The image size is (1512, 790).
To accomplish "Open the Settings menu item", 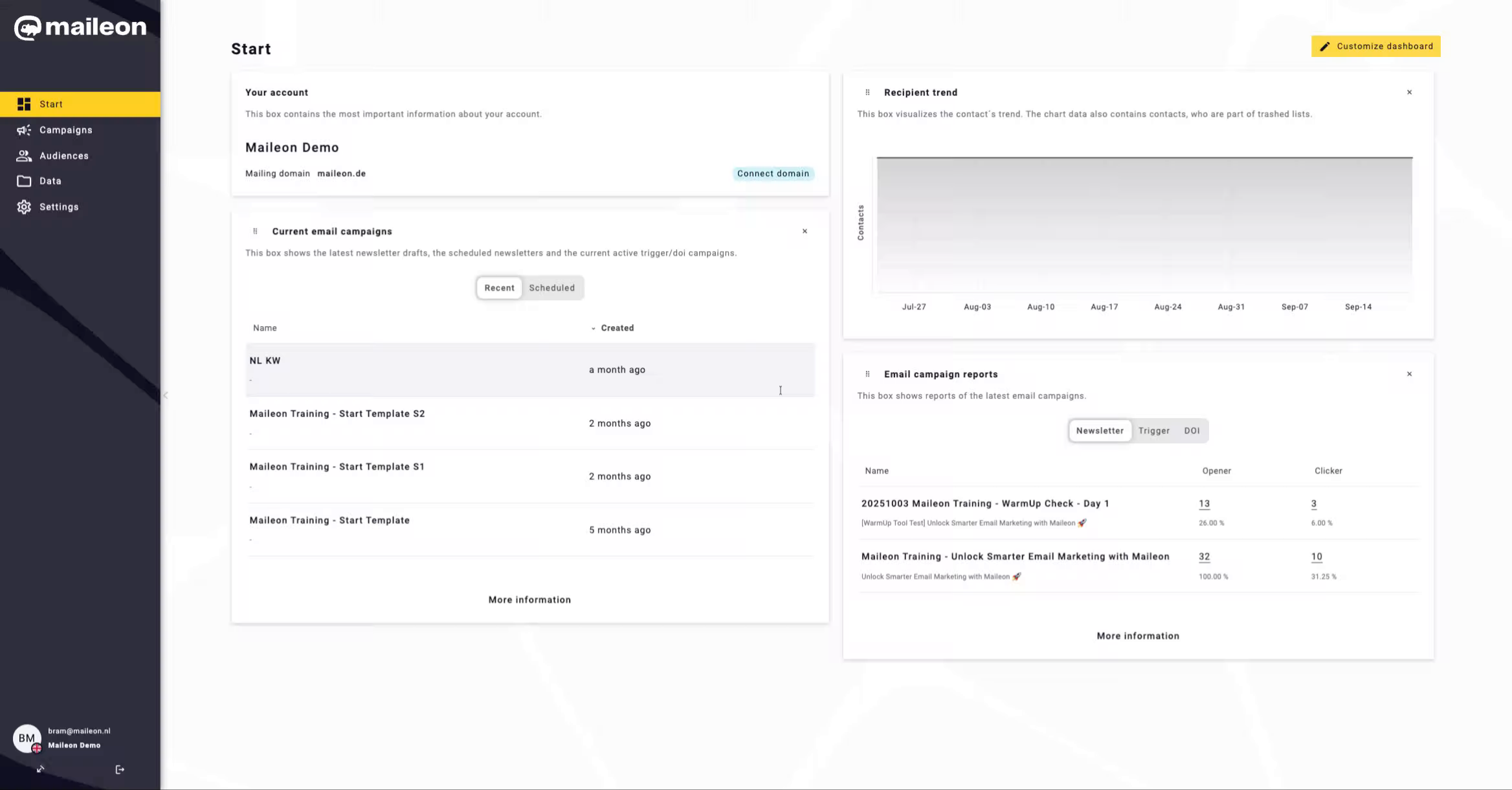I will (x=80, y=207).
